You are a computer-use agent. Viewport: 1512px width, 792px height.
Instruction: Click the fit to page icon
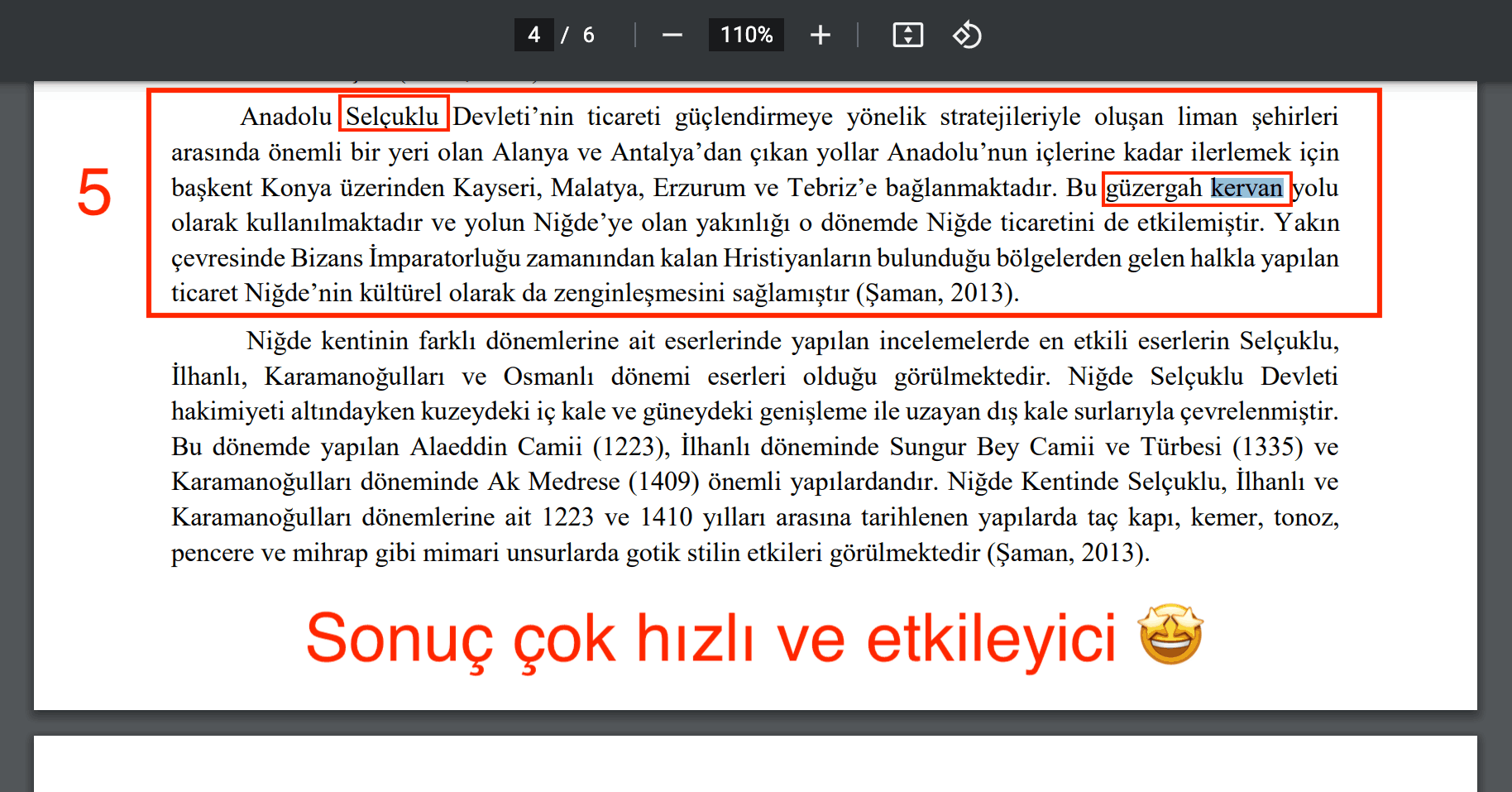[x=907, y=35]
